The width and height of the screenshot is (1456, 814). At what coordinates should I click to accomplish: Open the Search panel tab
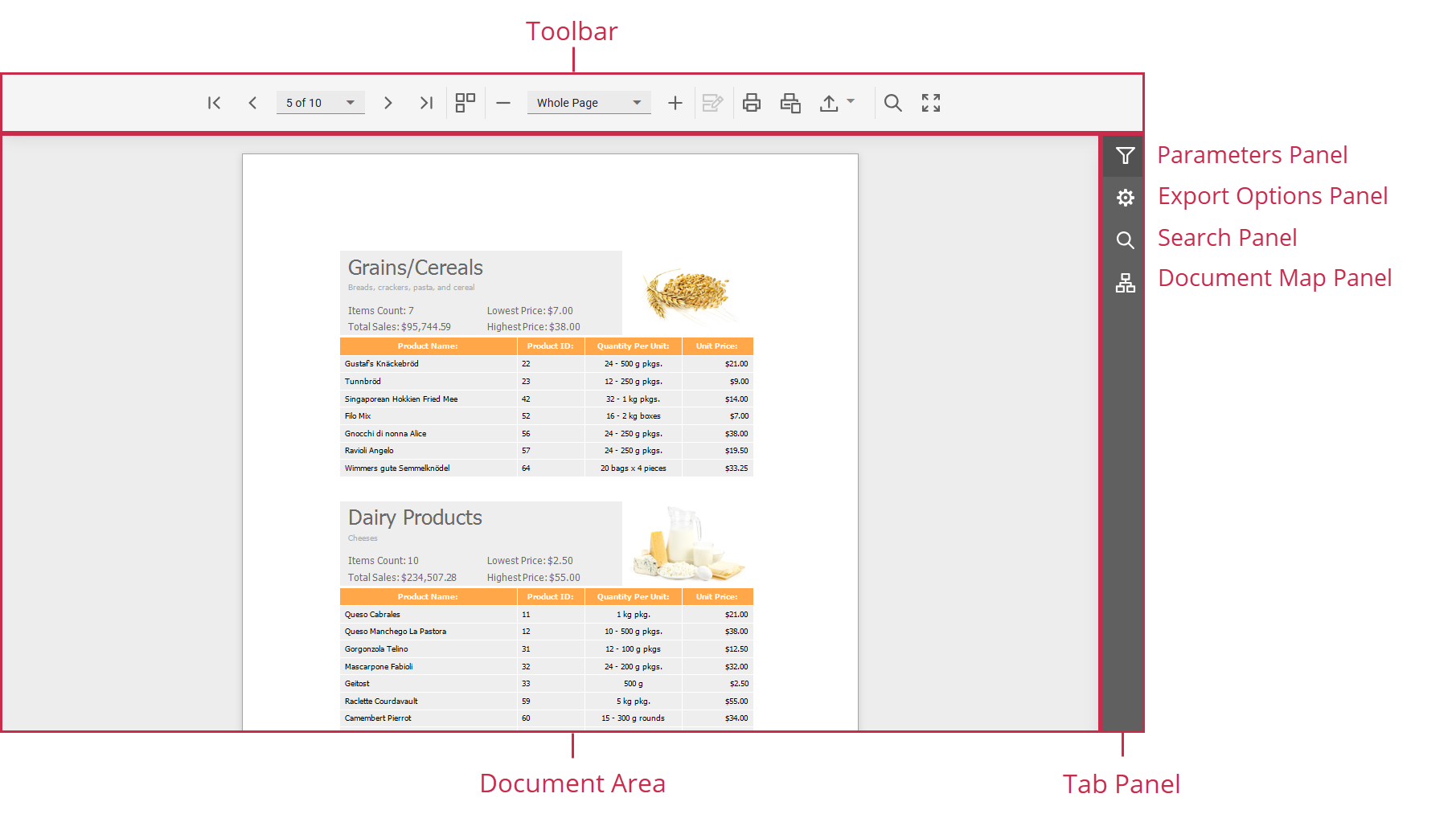point(1125,240)
